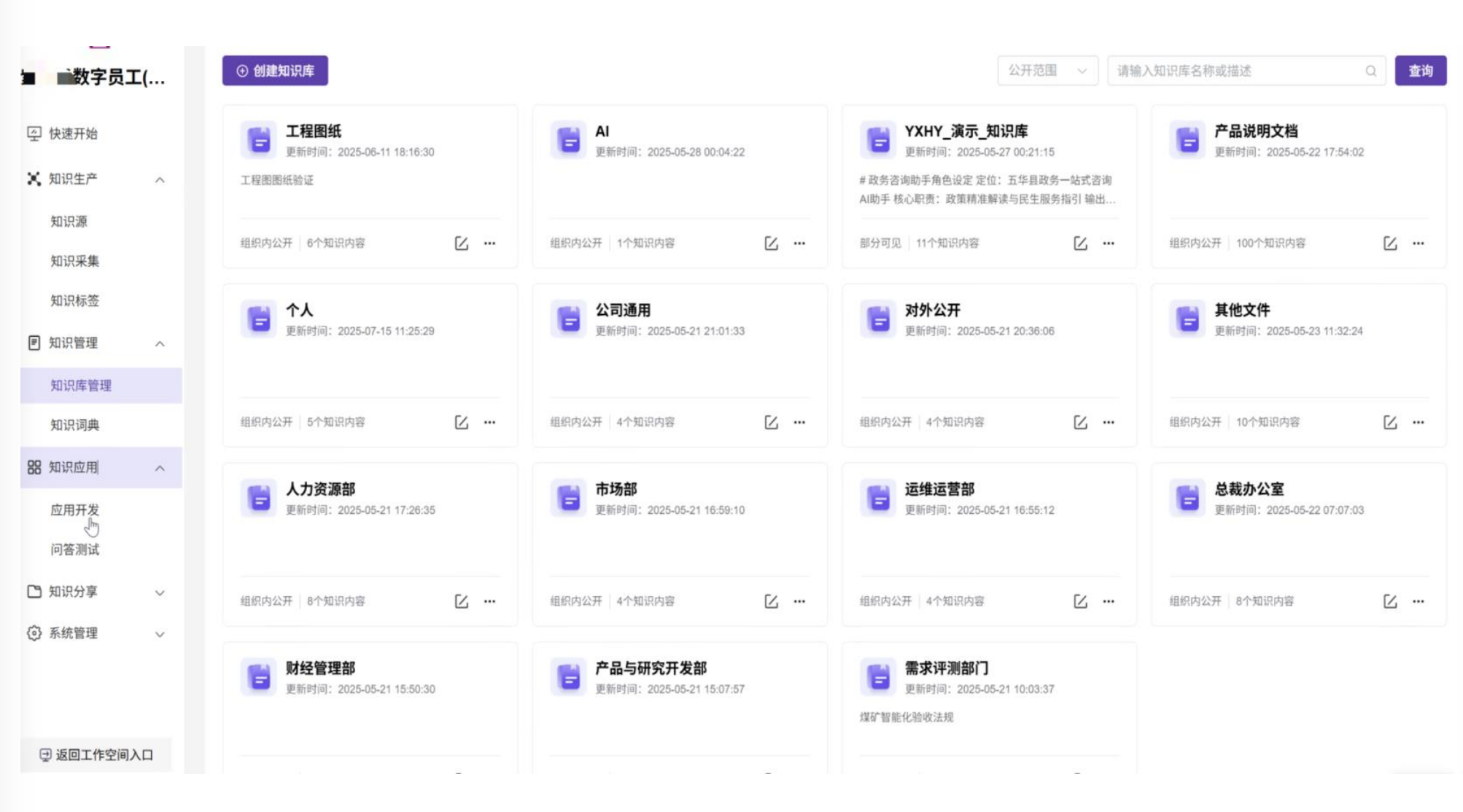The image size is (1463, 812).
Task: Click the 创建知识库 button
Action: click(x=275, y=71)
